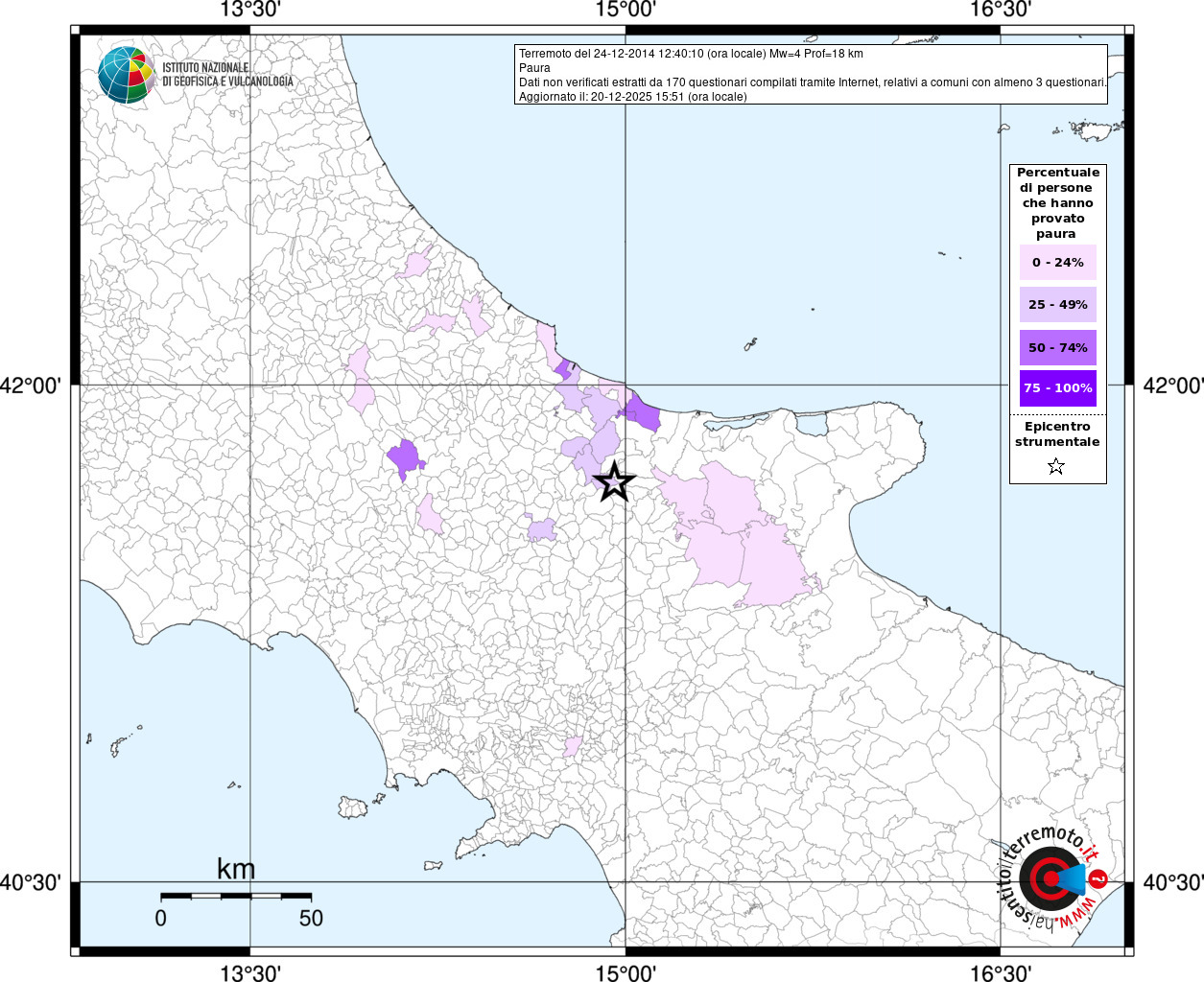Viewport: 1204px width, 982px height.
Task: Click the bottom 16°30' longitude label
Action: click(x=1001, y=973)
